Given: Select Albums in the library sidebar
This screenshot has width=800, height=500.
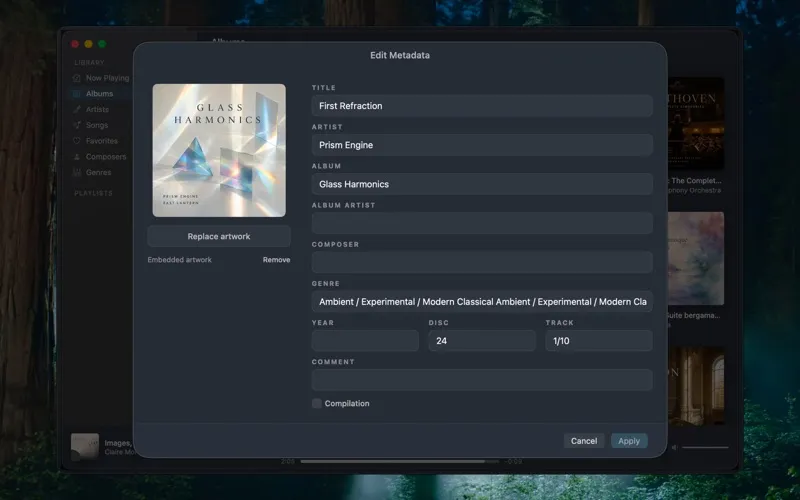Looking at the screenshot, I should pos(101,94).
